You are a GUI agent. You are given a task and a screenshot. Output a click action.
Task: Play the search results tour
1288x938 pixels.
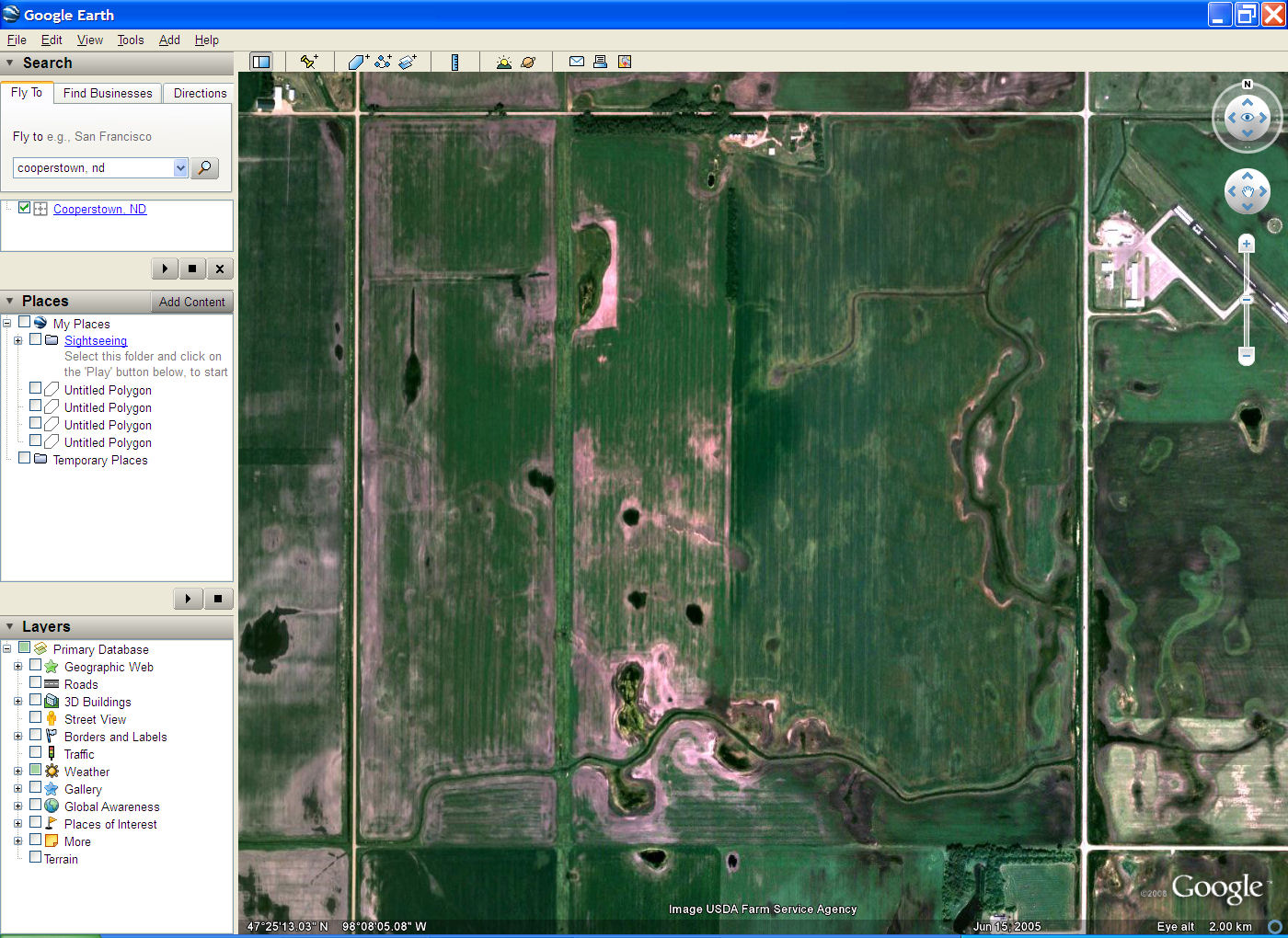pos(165,269)
